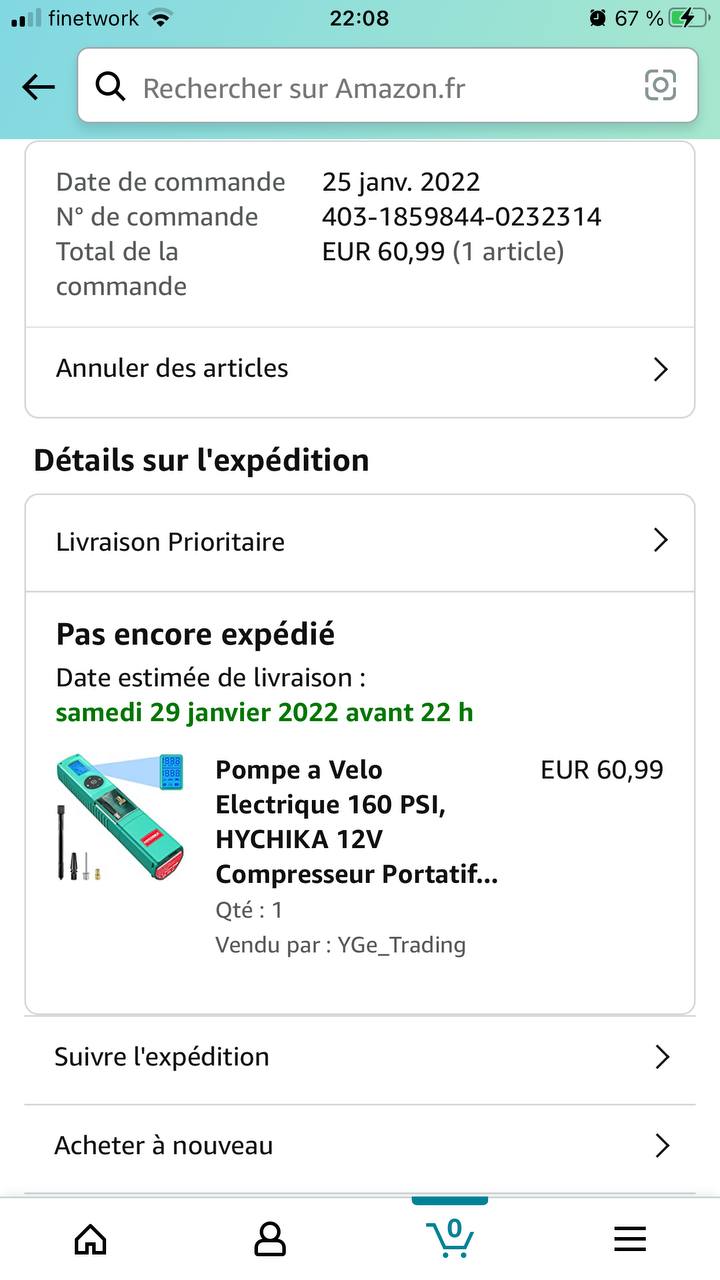The image size is (720, 1280).
Task: Tap the Livraison Prioritaire row text
Action: (x=170, y=541)
